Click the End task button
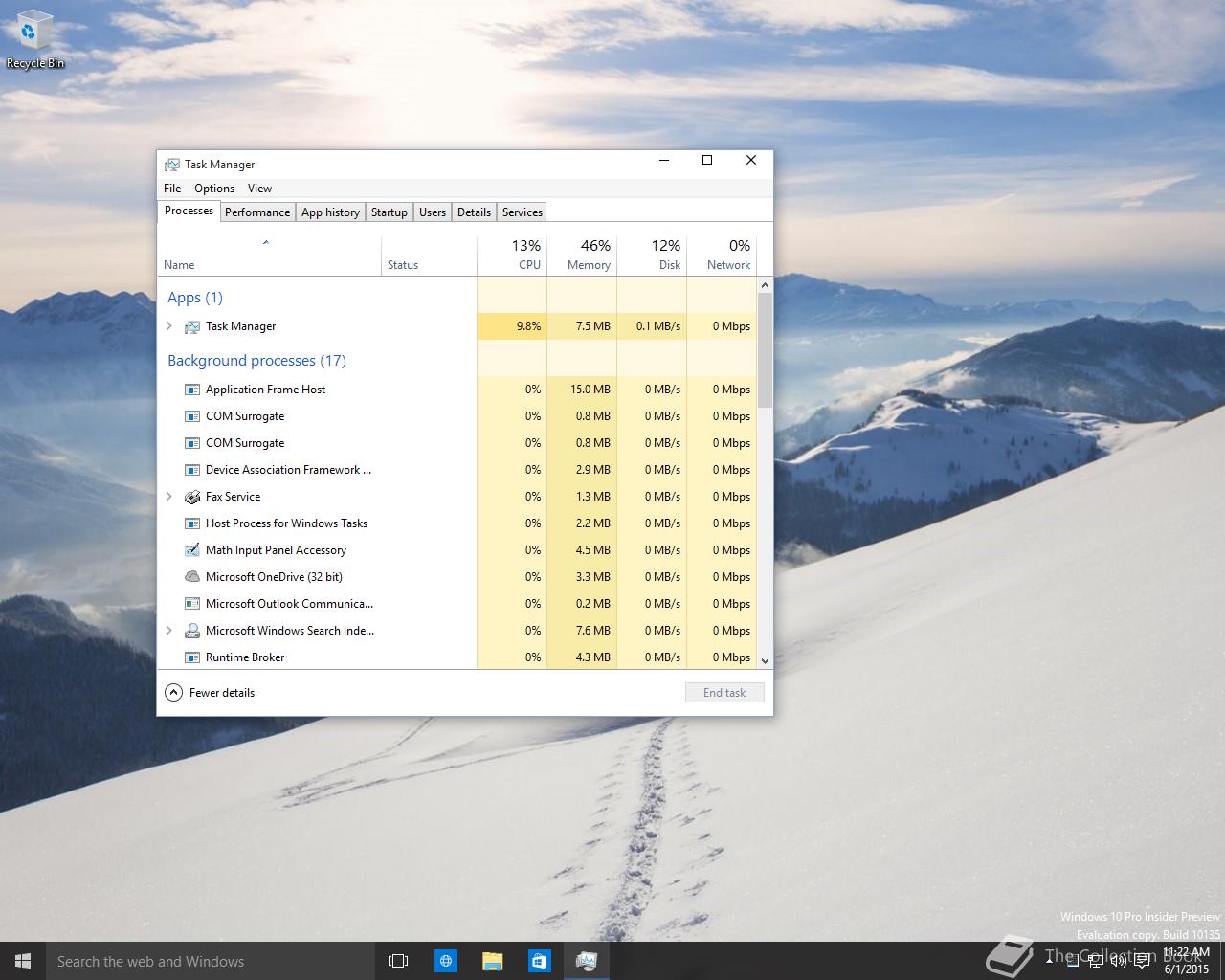Screen dimensions: 1225x980 coord(724,693)
